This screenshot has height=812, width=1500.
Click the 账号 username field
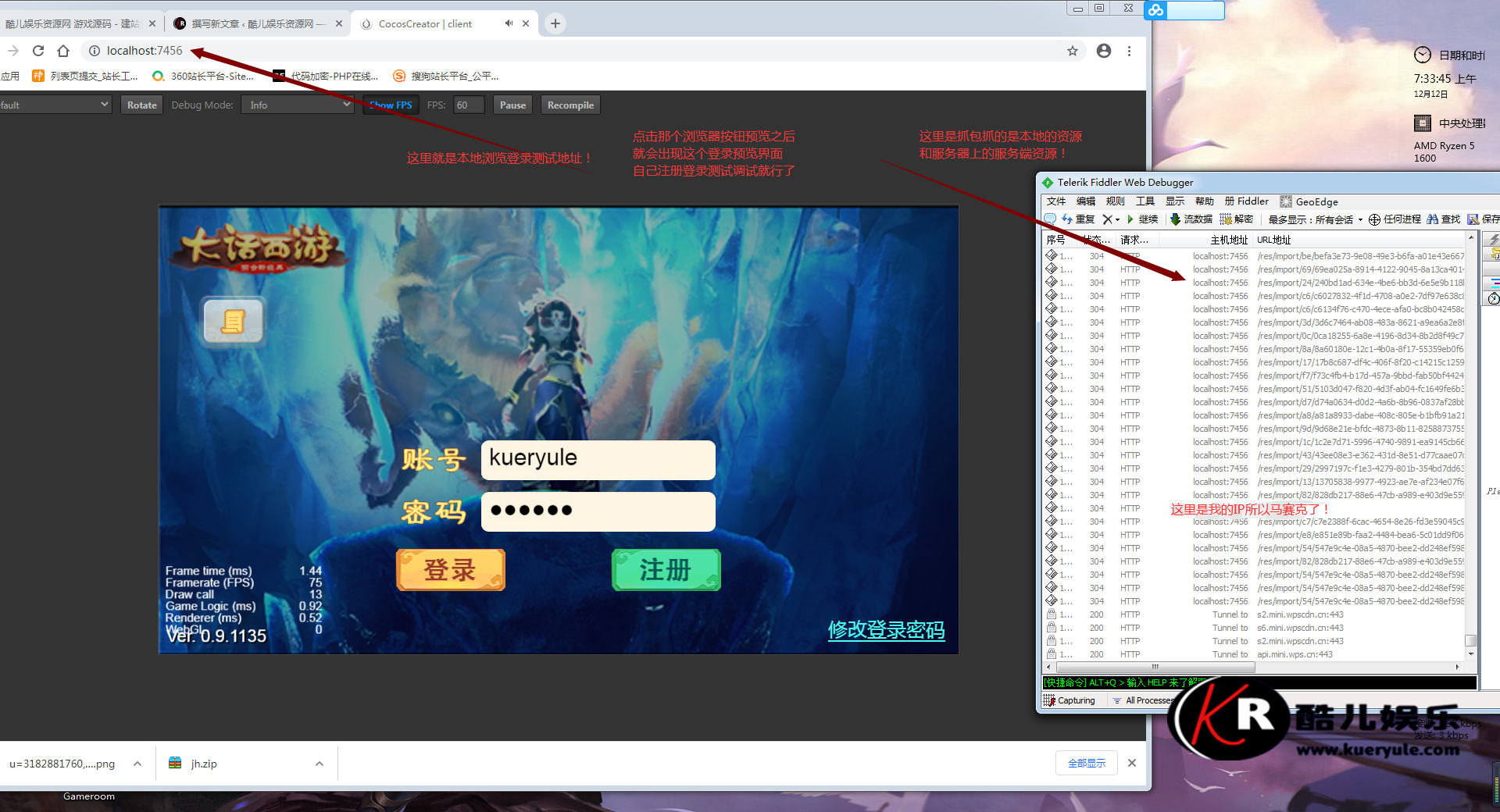click(x=598, y=460)
